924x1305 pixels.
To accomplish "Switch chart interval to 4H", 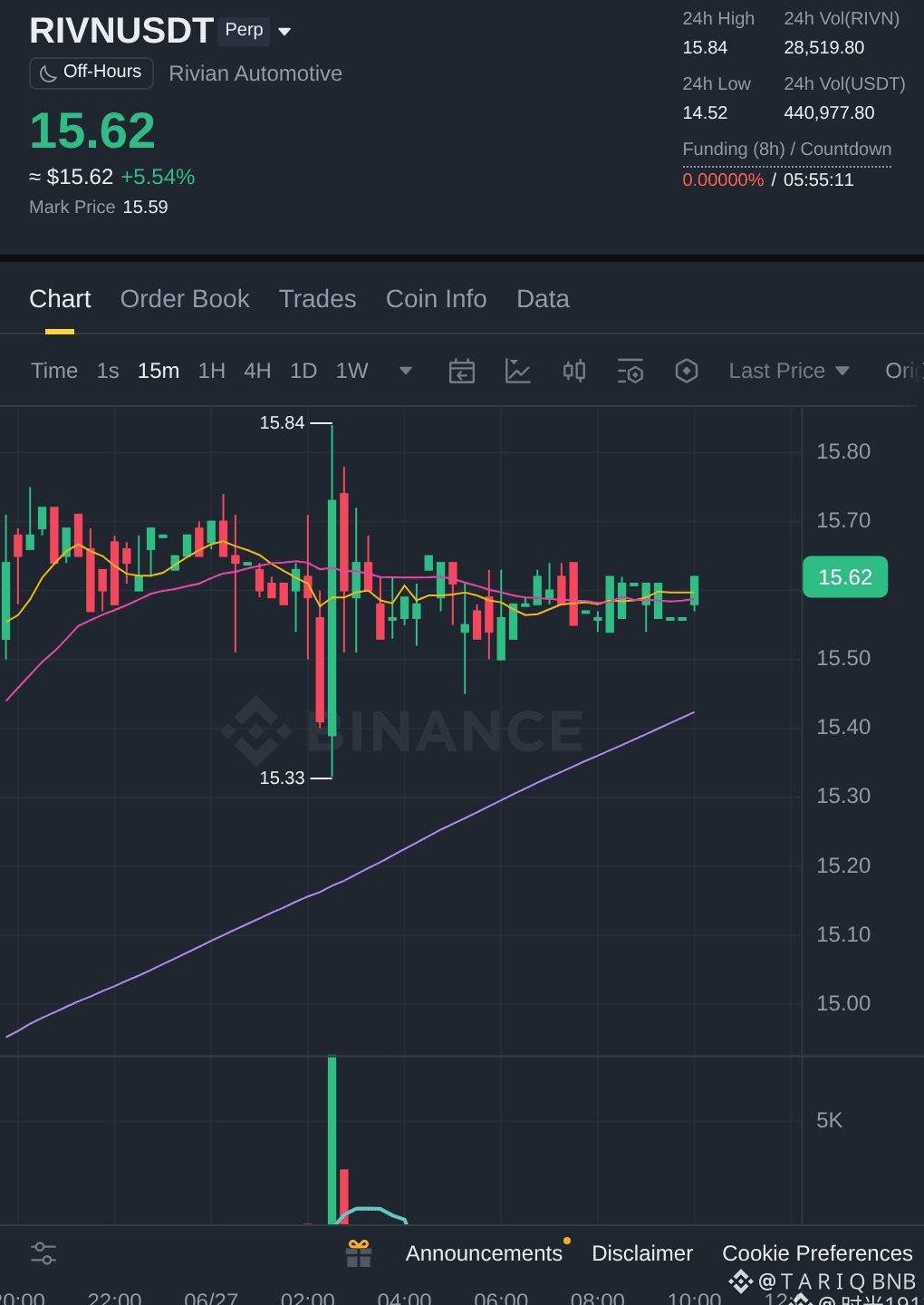I will (257, 371).
